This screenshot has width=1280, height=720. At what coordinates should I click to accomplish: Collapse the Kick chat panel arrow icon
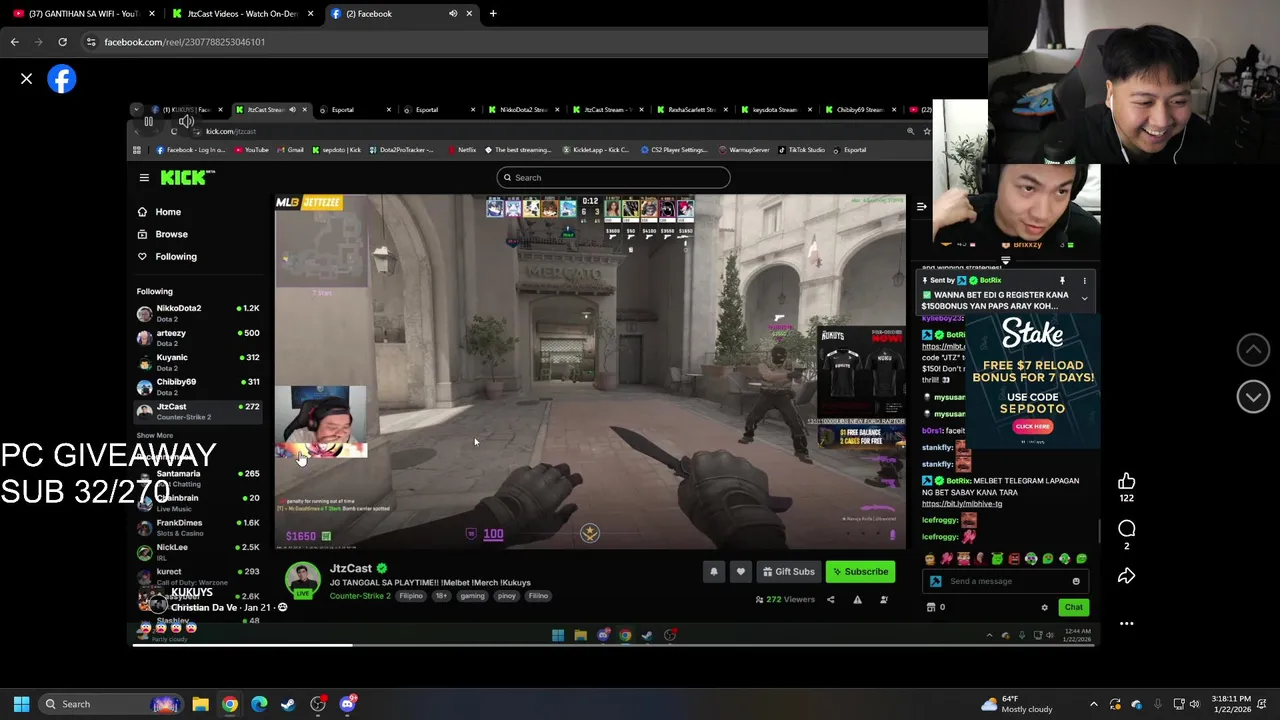921,207
